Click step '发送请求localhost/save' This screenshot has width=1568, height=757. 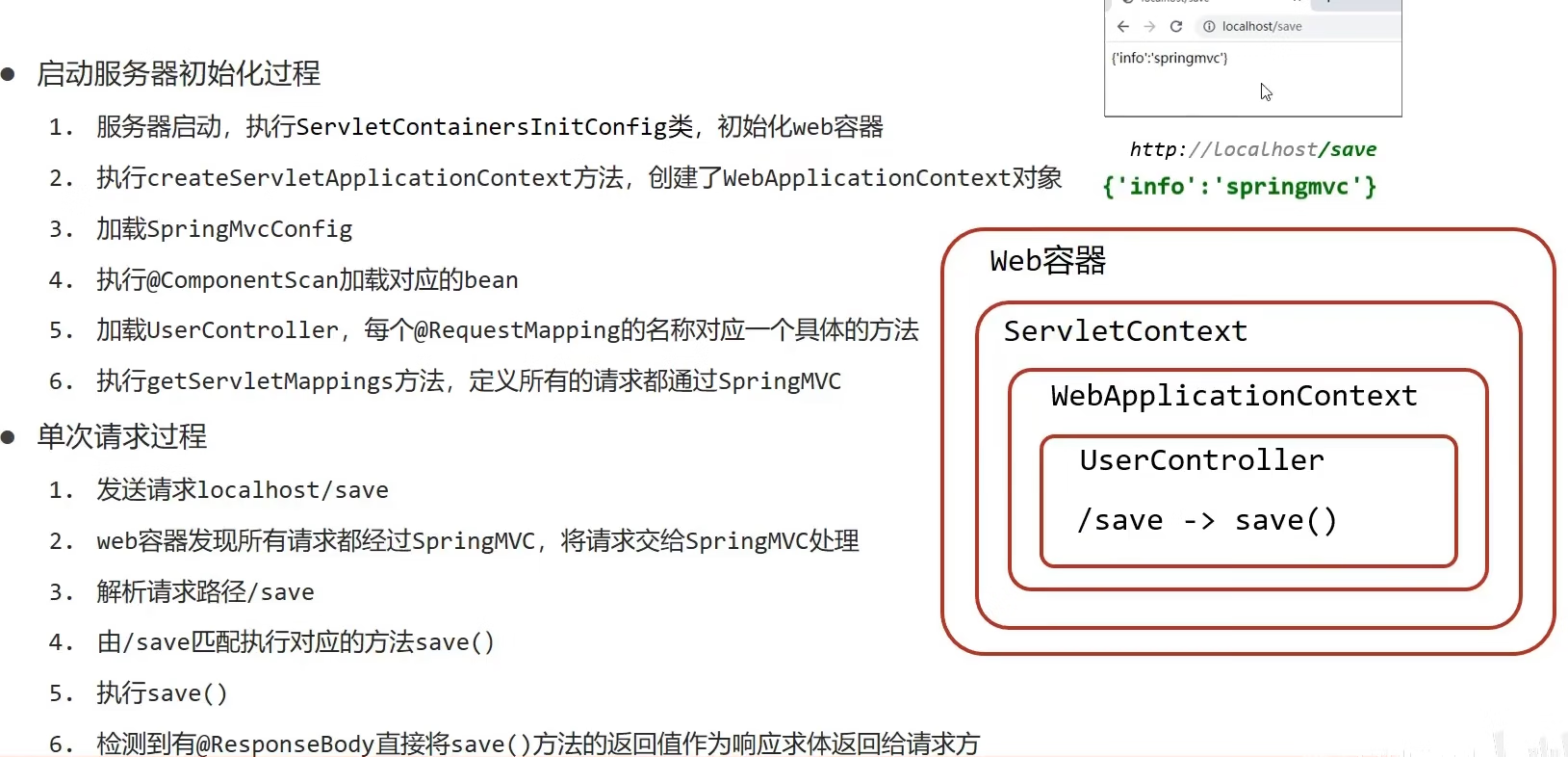click(x=243, y=489)
